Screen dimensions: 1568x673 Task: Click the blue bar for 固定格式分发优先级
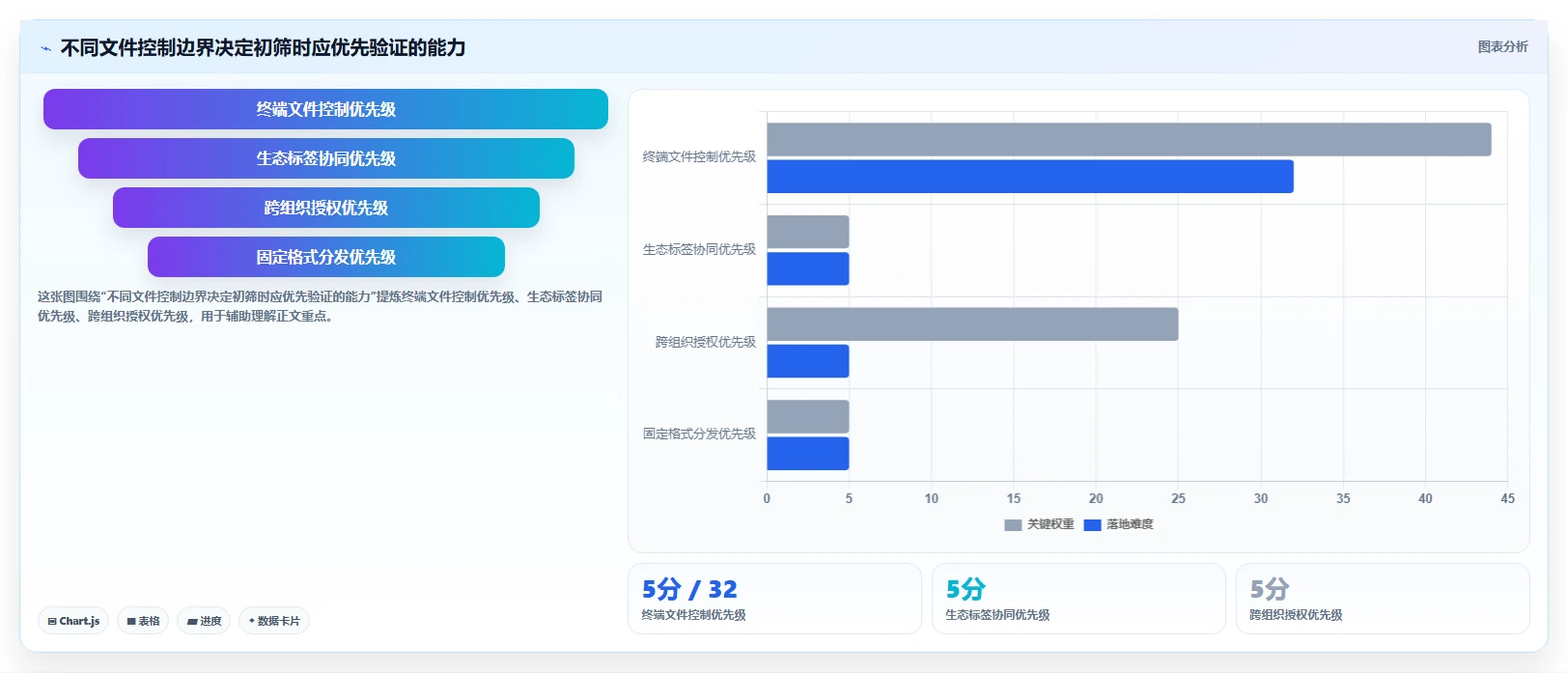(808, 454)
